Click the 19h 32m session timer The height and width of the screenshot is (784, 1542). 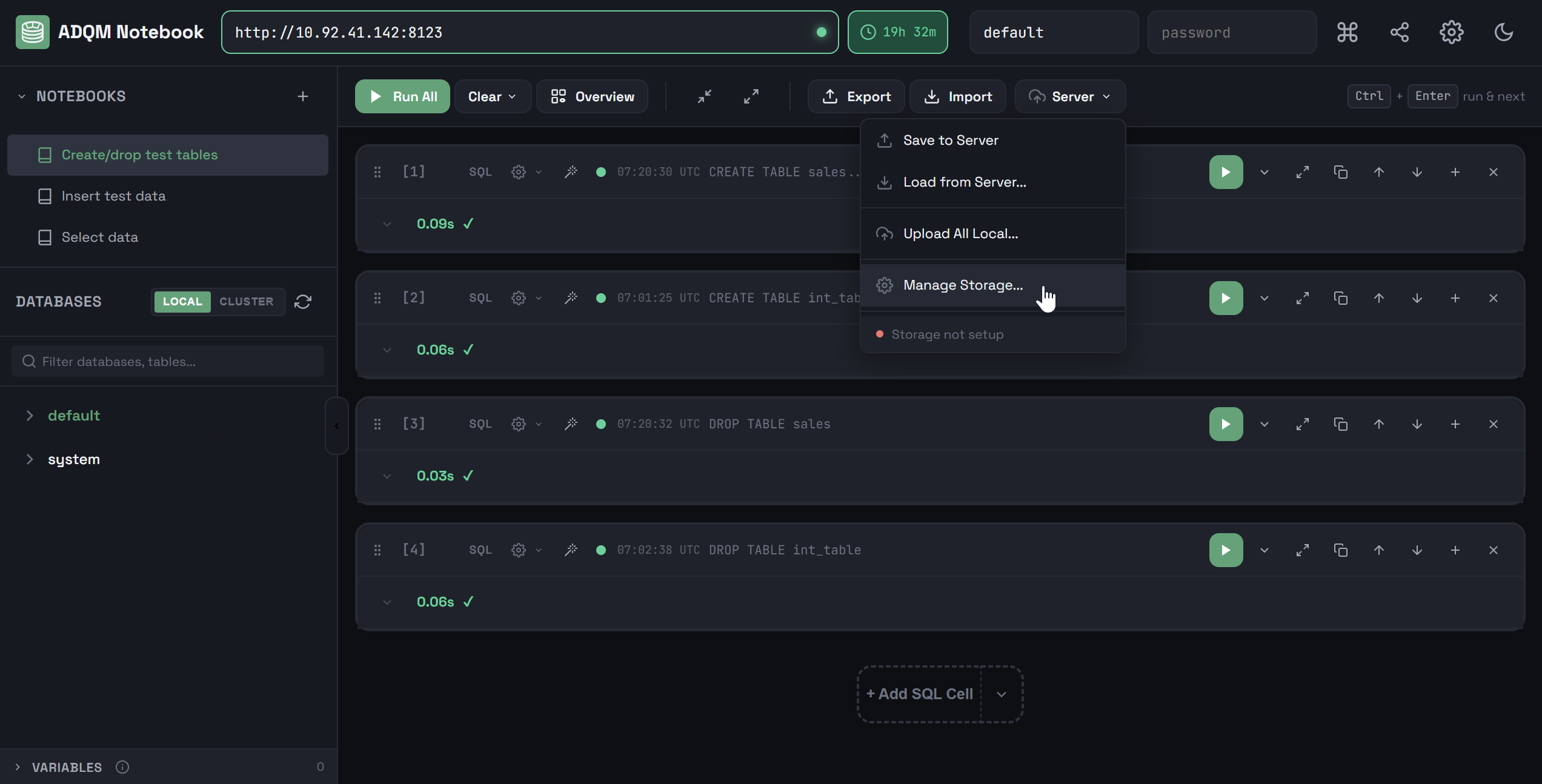pyautogui.click(x=897, y=32)
